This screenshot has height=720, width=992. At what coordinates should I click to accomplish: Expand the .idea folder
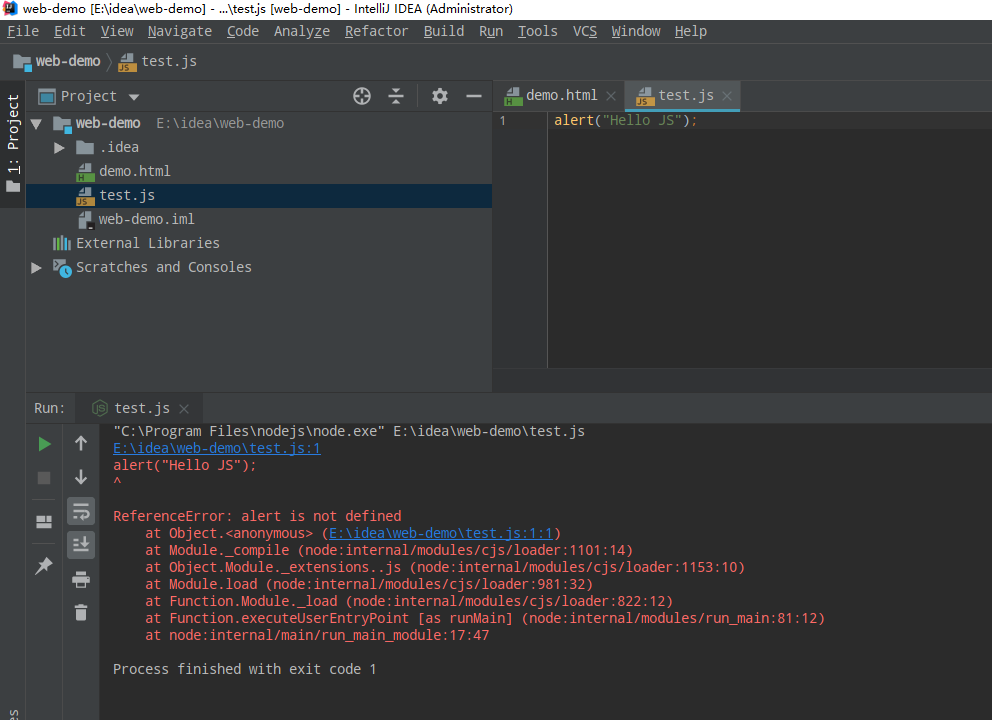point(59,147)
